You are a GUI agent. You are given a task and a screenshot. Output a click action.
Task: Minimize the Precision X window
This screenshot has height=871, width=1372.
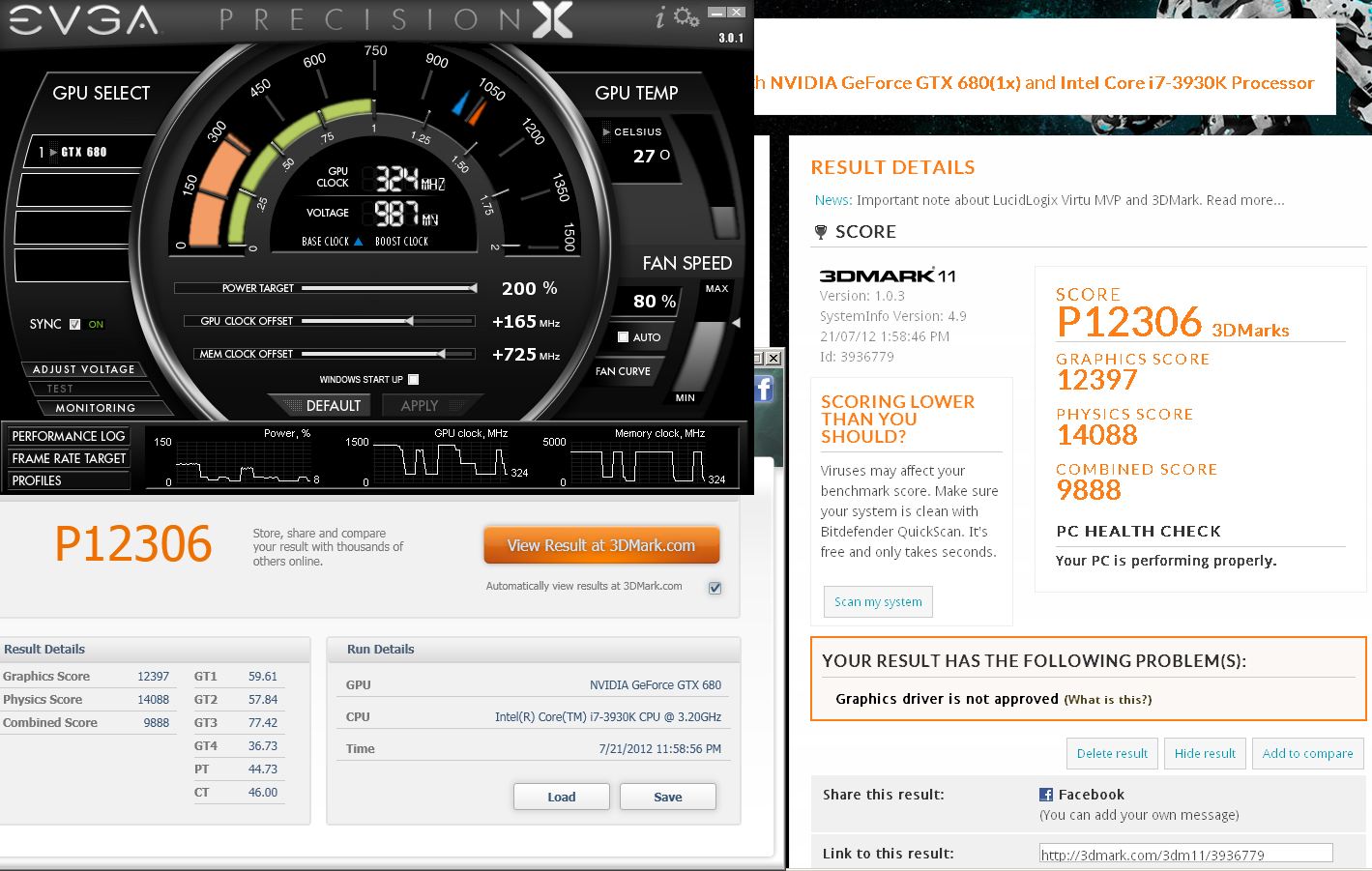[x=715, y=13]
